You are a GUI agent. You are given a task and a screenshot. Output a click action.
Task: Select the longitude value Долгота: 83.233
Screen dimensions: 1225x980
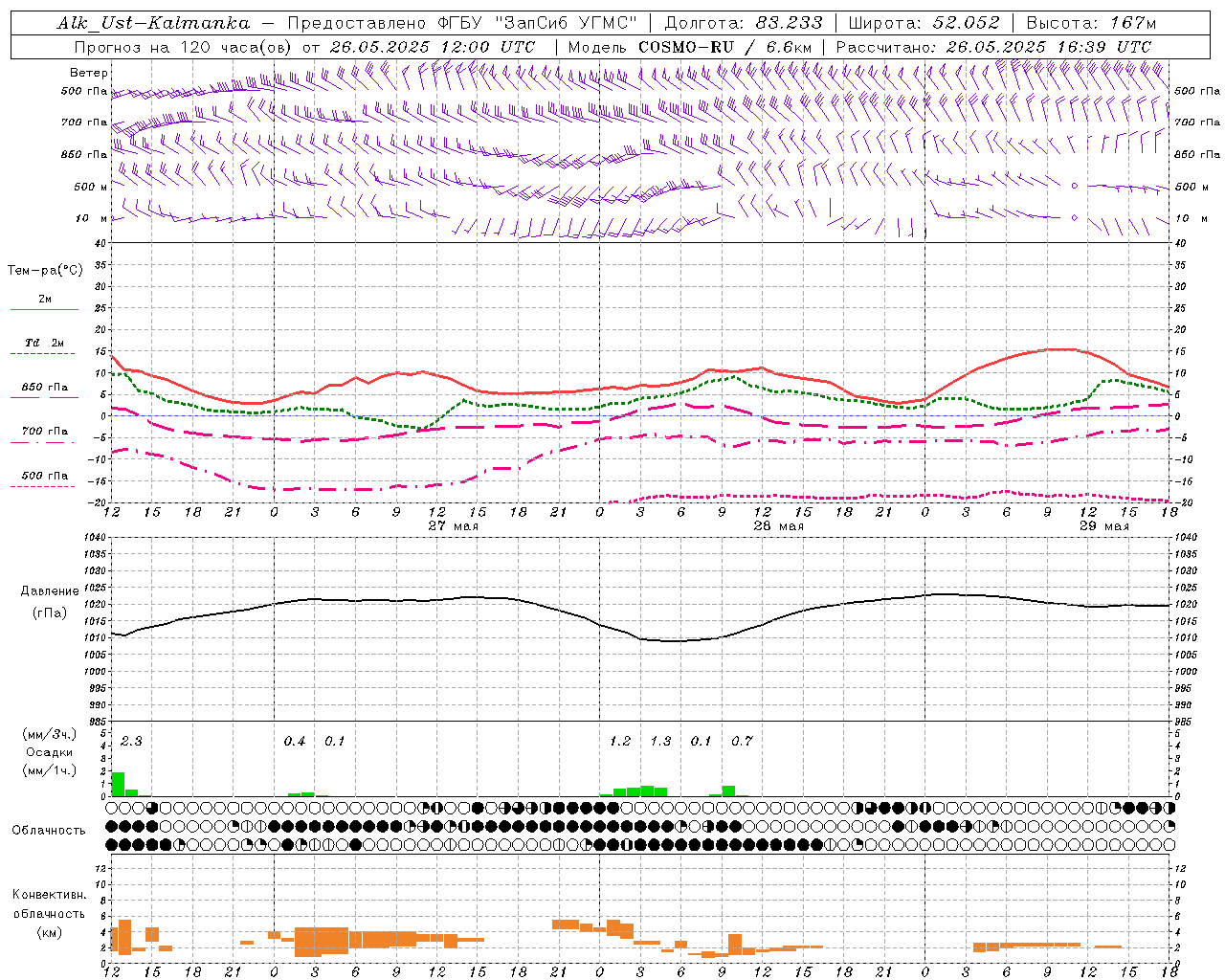coord(744,23)
